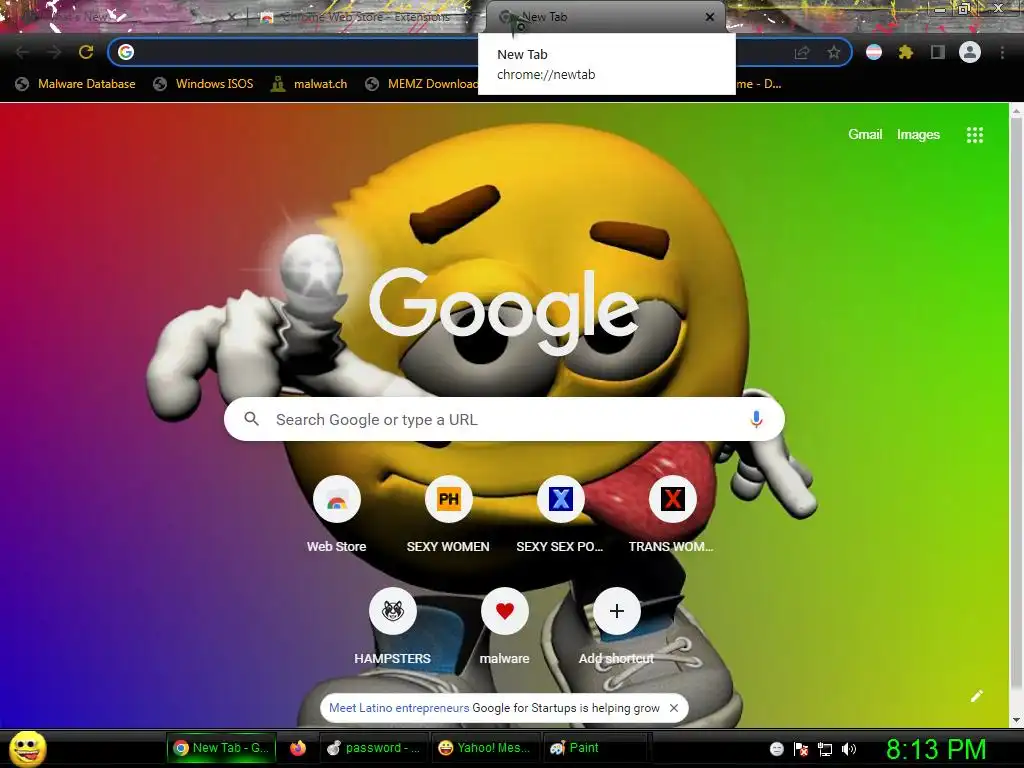Image resolution: width=1024 pixels, height=768 pixels.
Task: Close the active New Tab tab
Action: [710, 17]
